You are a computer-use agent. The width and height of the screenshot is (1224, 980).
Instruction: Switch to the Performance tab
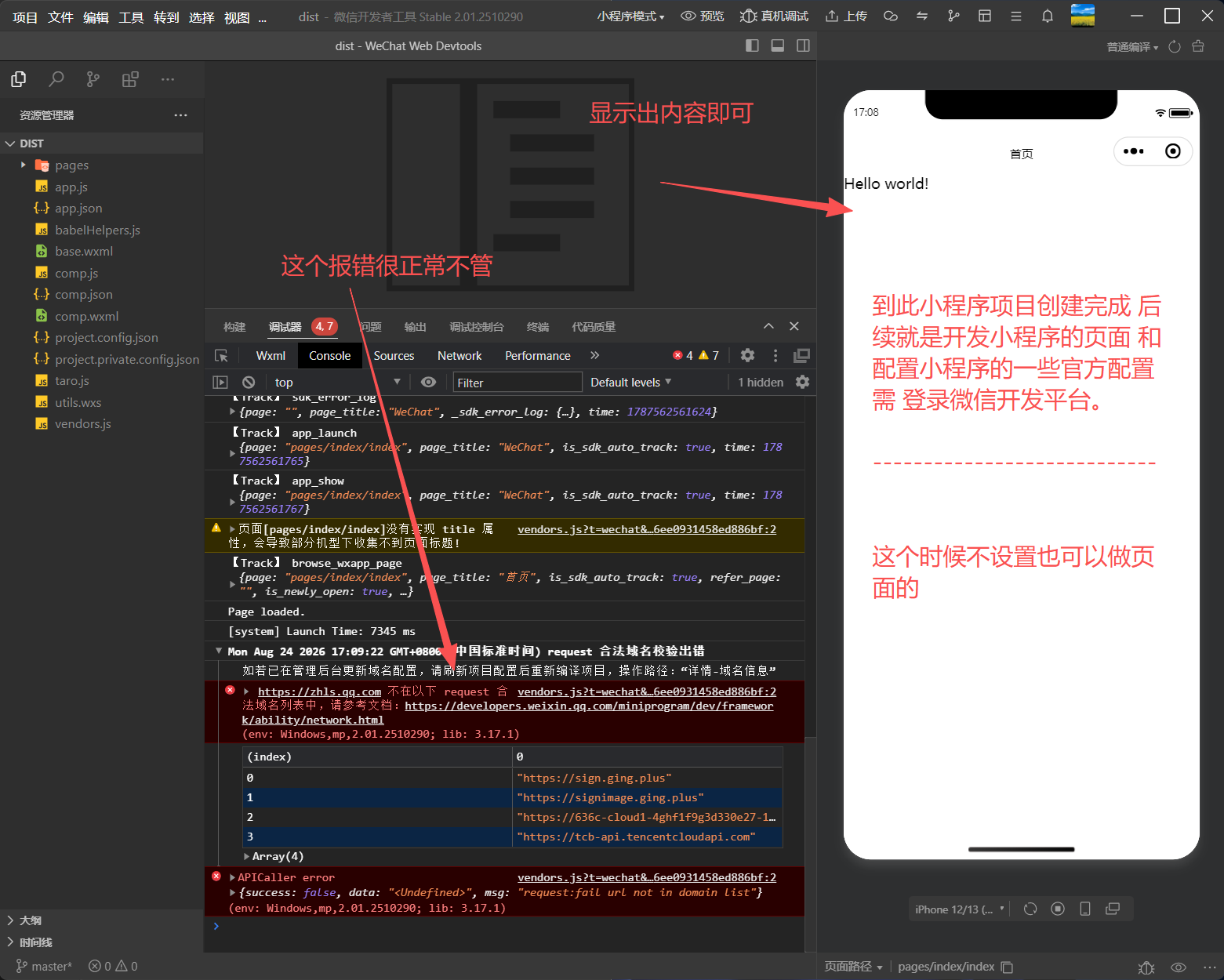pos(538,356)
